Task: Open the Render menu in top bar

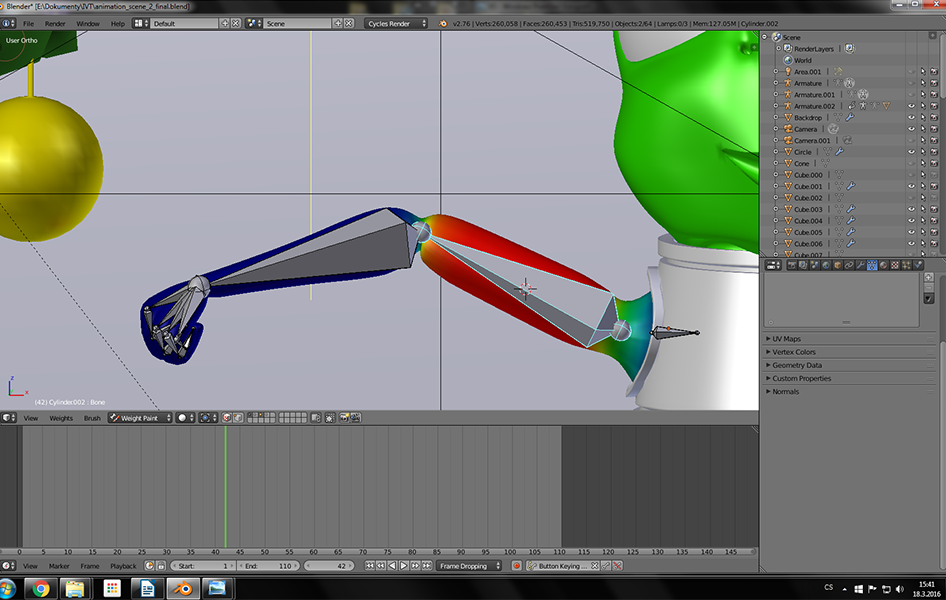Action: point(55,23)
